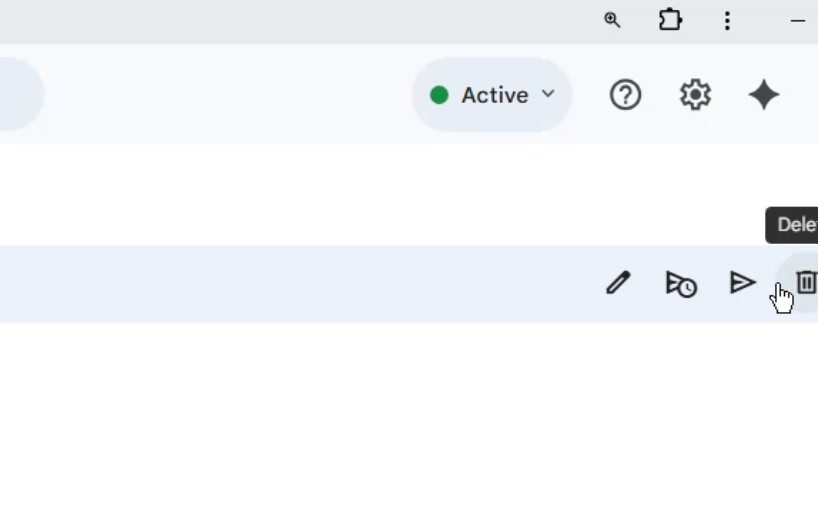
Task: Click the dark Delete tooltip label
Action: [796, 225]
